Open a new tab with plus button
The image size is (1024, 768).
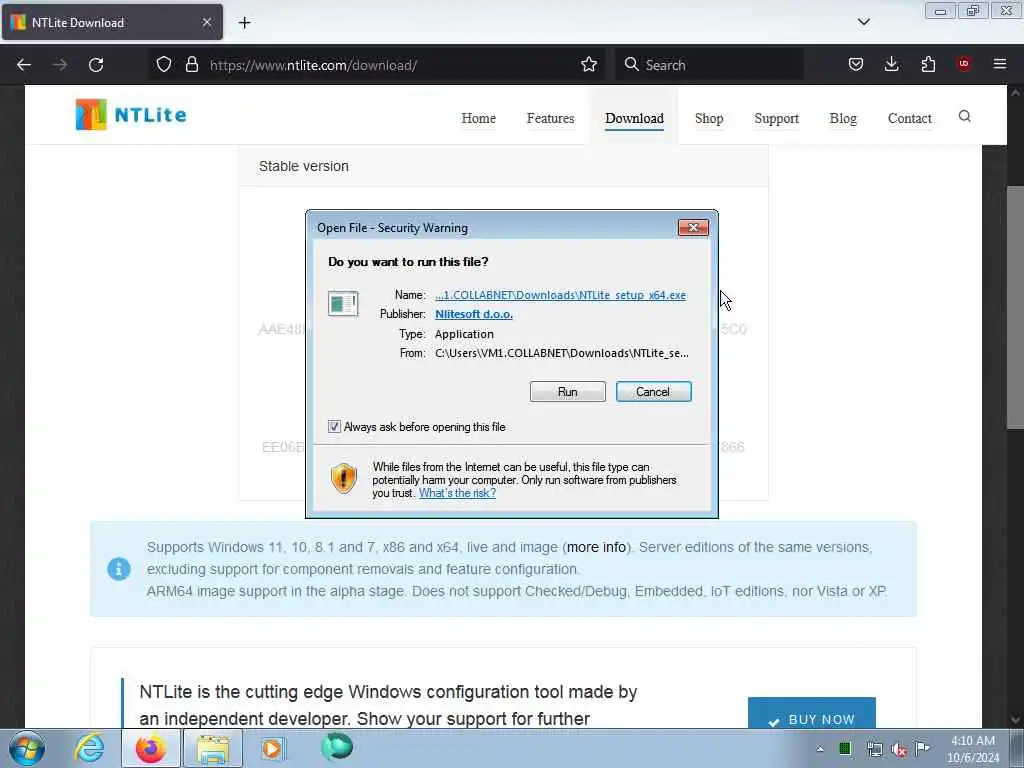244,23
